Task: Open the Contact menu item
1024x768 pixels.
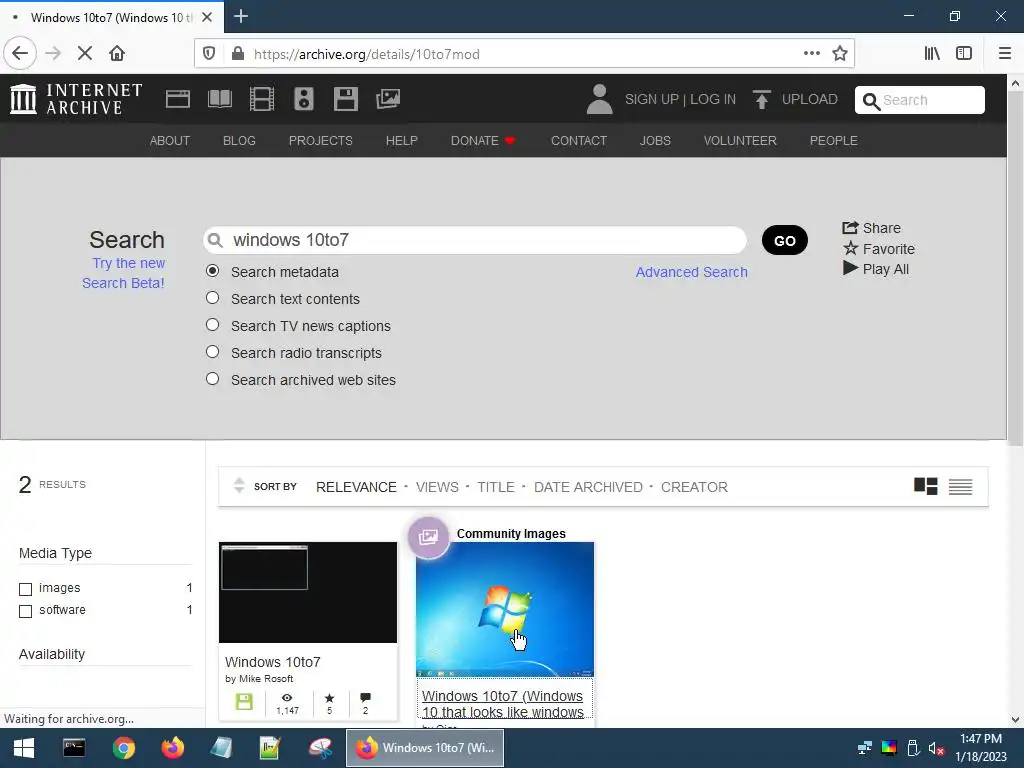Action: [579, 140]
